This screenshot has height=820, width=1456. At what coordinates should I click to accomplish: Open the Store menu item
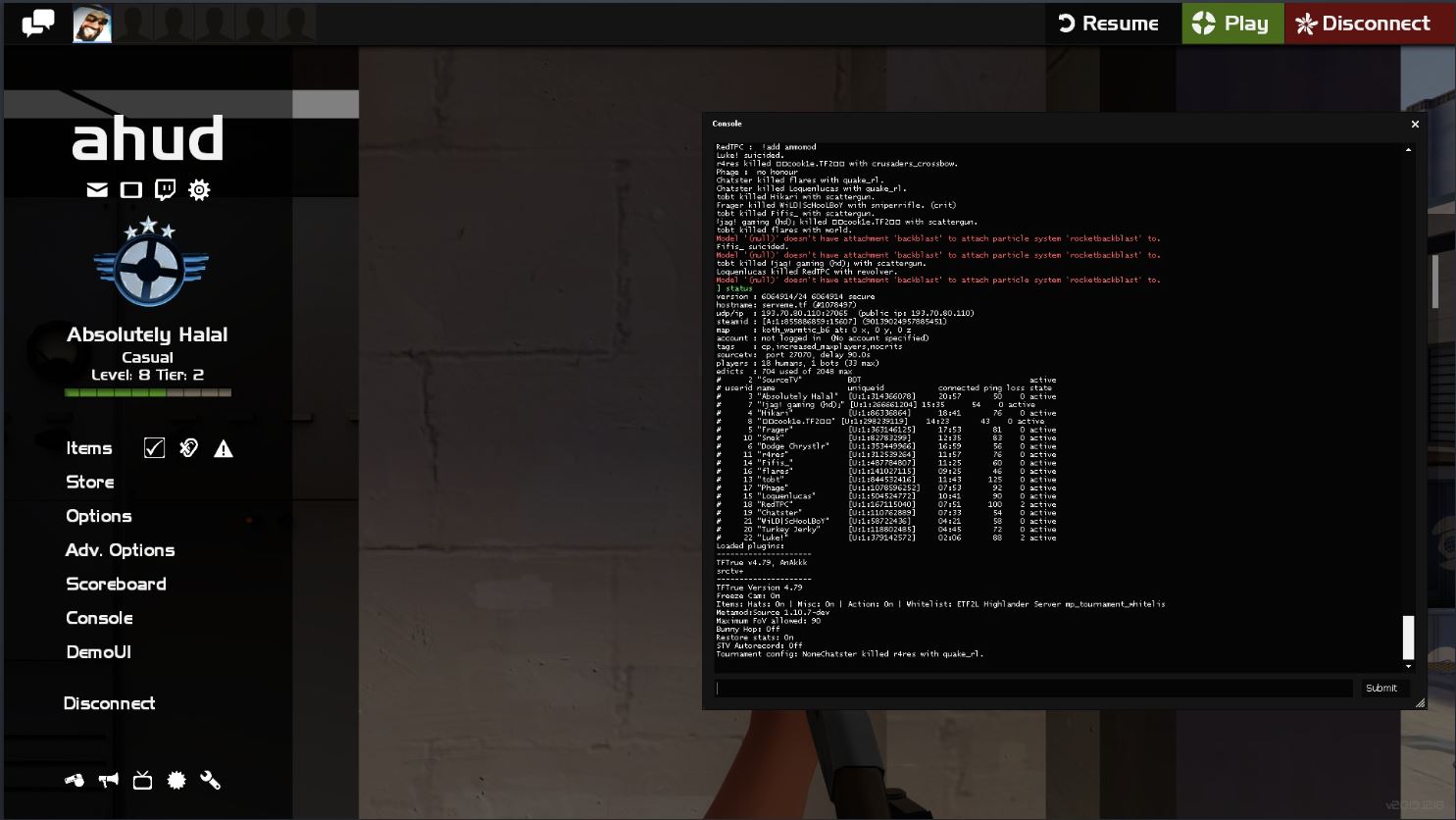pyautogui.click(x=90, y=482)
